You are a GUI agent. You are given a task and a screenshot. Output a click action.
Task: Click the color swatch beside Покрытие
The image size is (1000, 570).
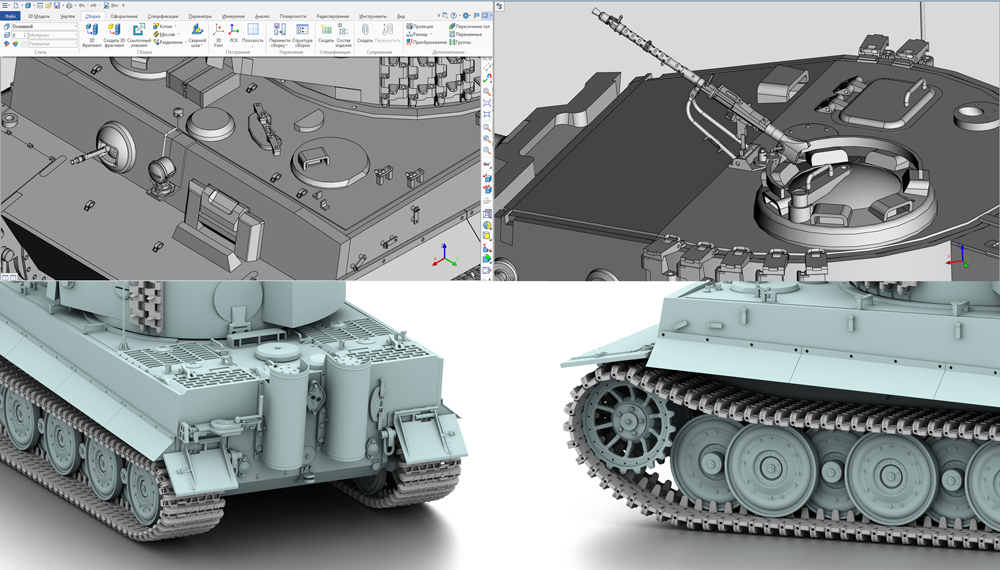[x=24, y=44]
